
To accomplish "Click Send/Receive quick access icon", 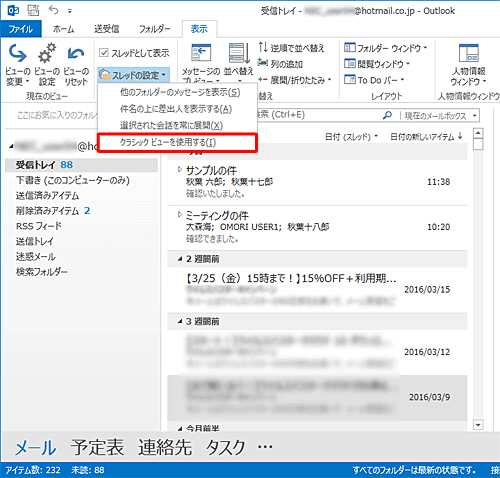I will (33, 10).
